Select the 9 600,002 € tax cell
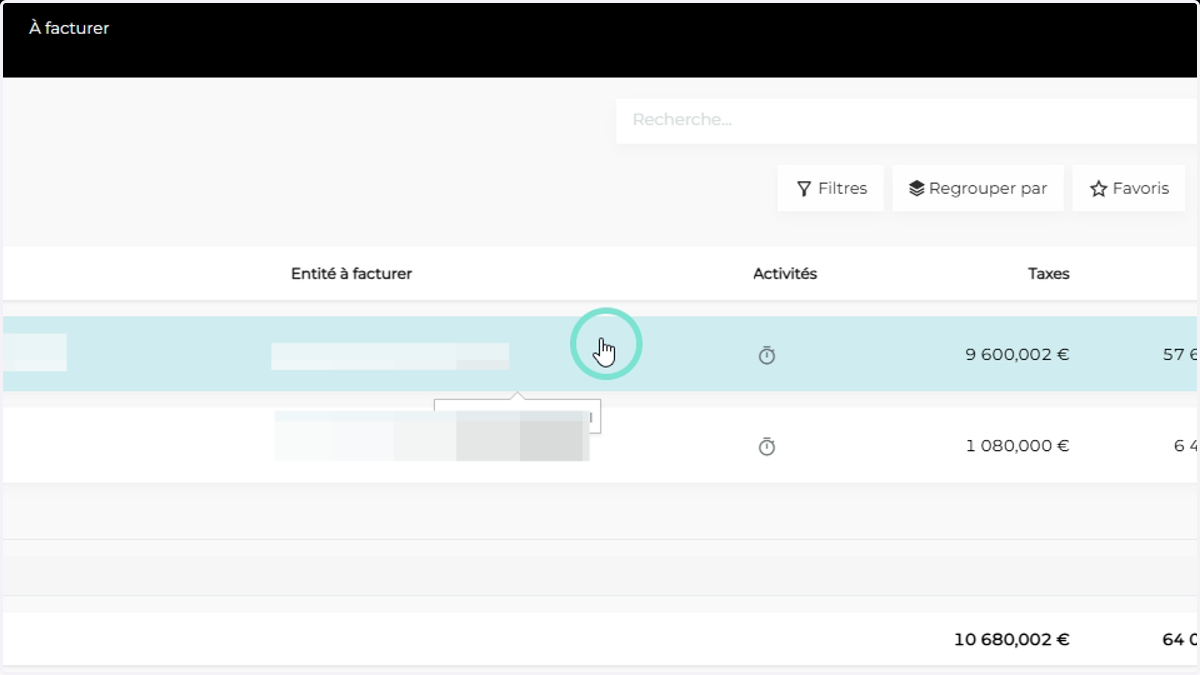Image resolution: width=1200 pixels, height=675 pixels. 1017,354
